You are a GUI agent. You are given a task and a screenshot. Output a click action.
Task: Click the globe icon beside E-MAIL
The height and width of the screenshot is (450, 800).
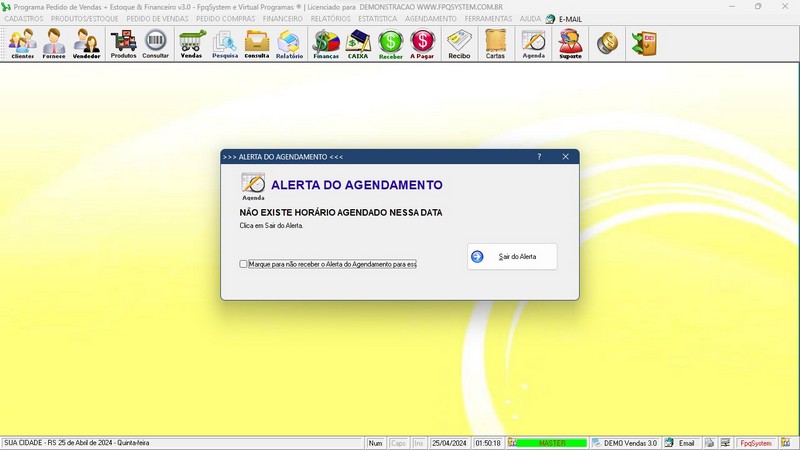click(x=551, y=19)
